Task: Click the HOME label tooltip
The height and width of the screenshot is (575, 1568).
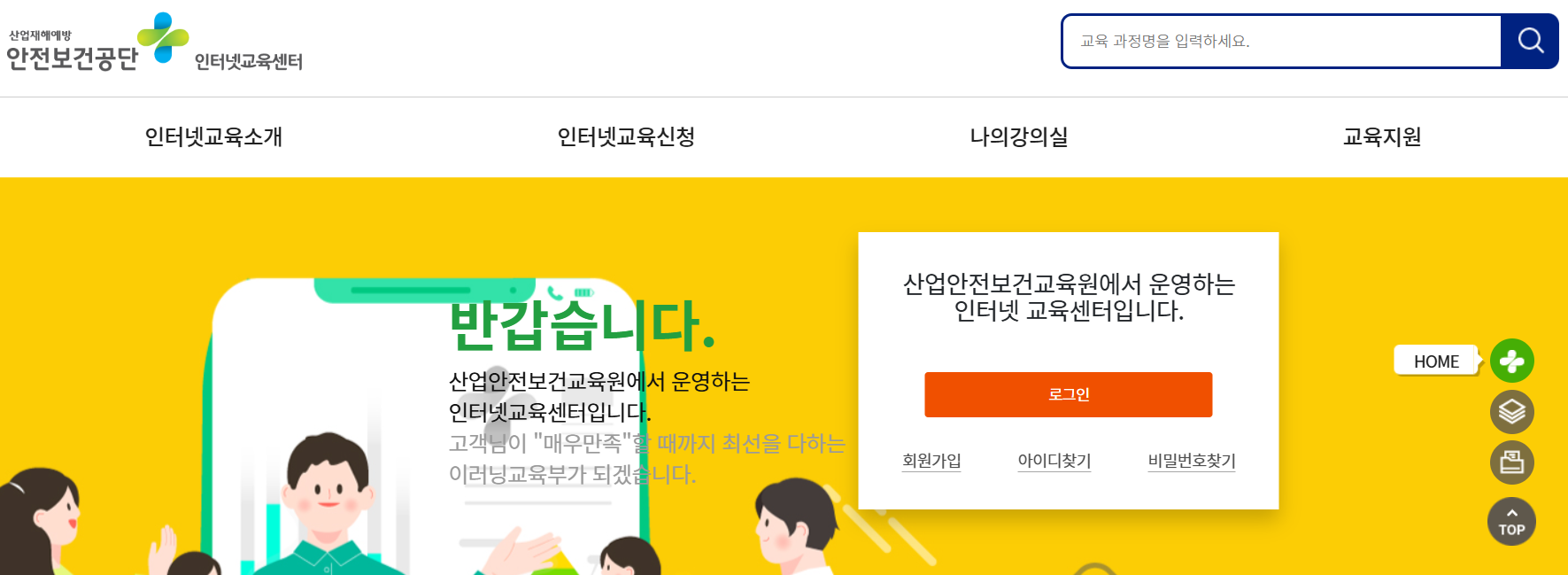Action: pos(1436,361)
